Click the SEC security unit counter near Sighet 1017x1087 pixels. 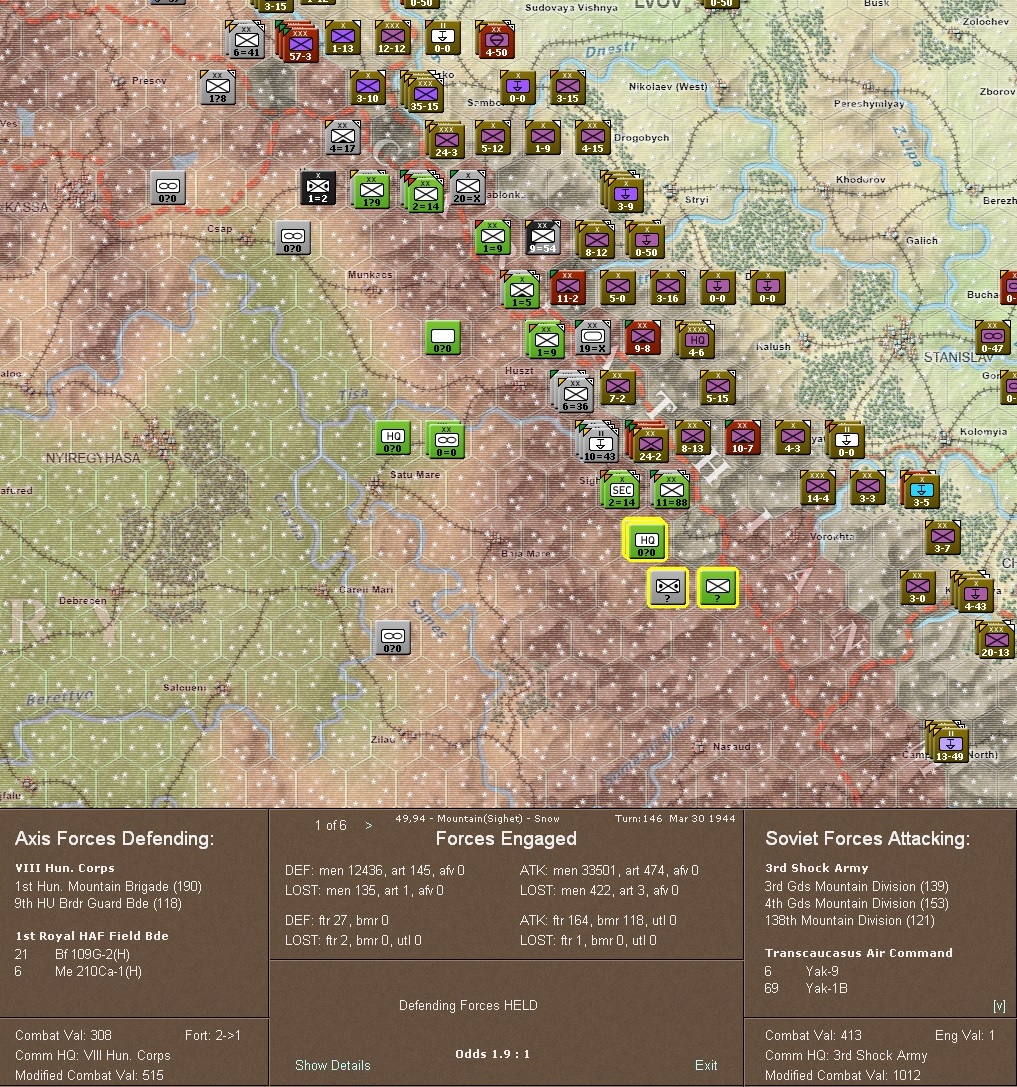(x=622, y=489)
